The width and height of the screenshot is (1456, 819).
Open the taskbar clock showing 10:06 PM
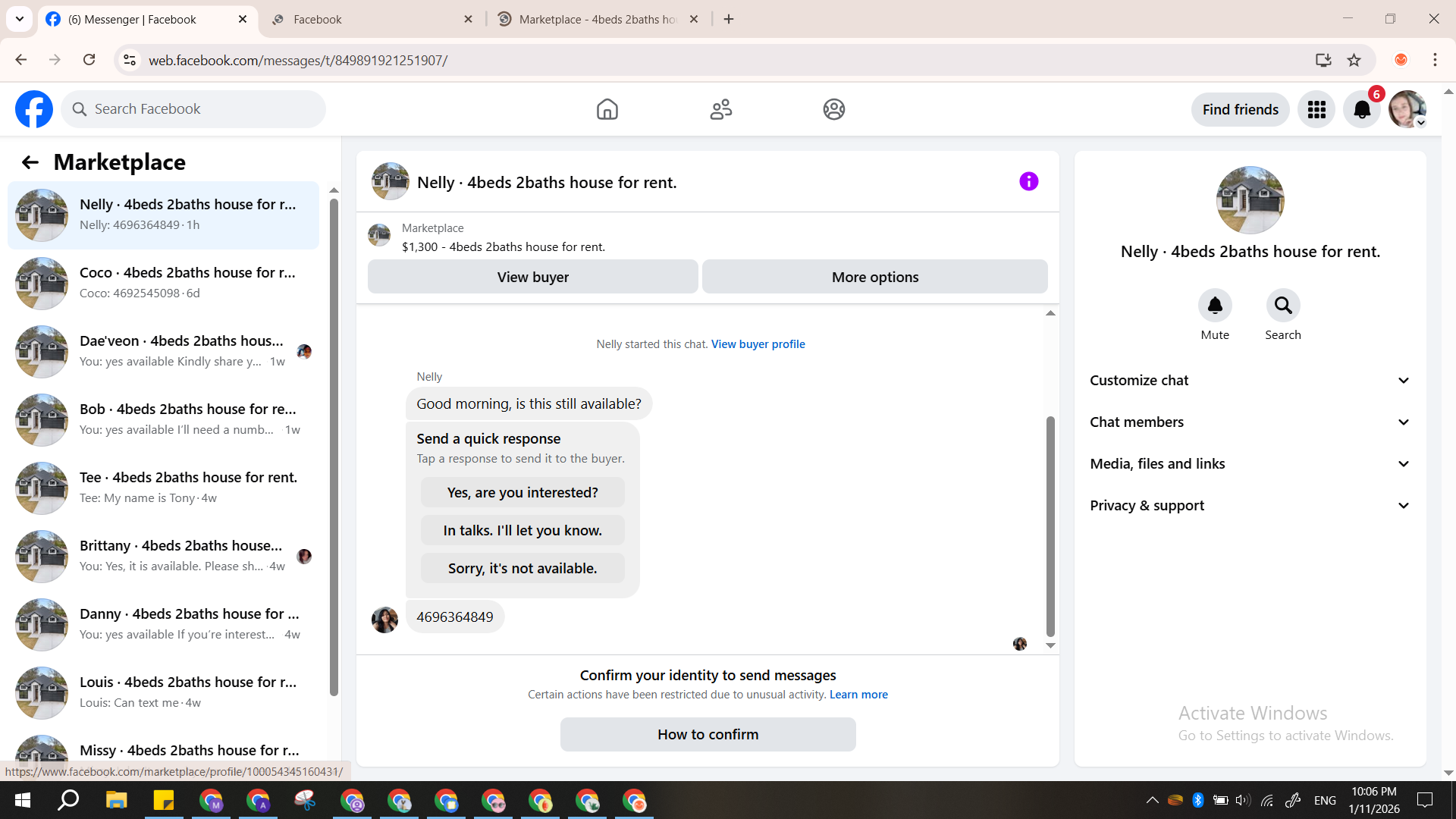(1374, 800)
